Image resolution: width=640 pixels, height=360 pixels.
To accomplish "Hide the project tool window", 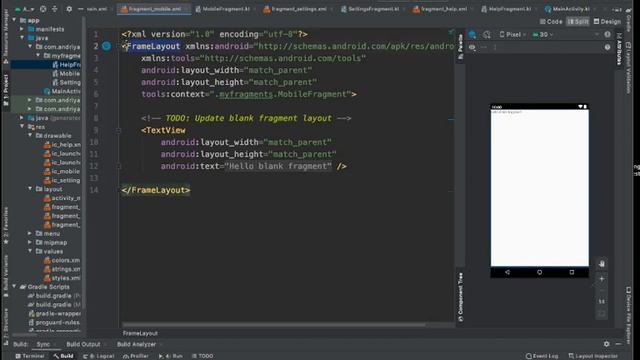I will 80,9.
